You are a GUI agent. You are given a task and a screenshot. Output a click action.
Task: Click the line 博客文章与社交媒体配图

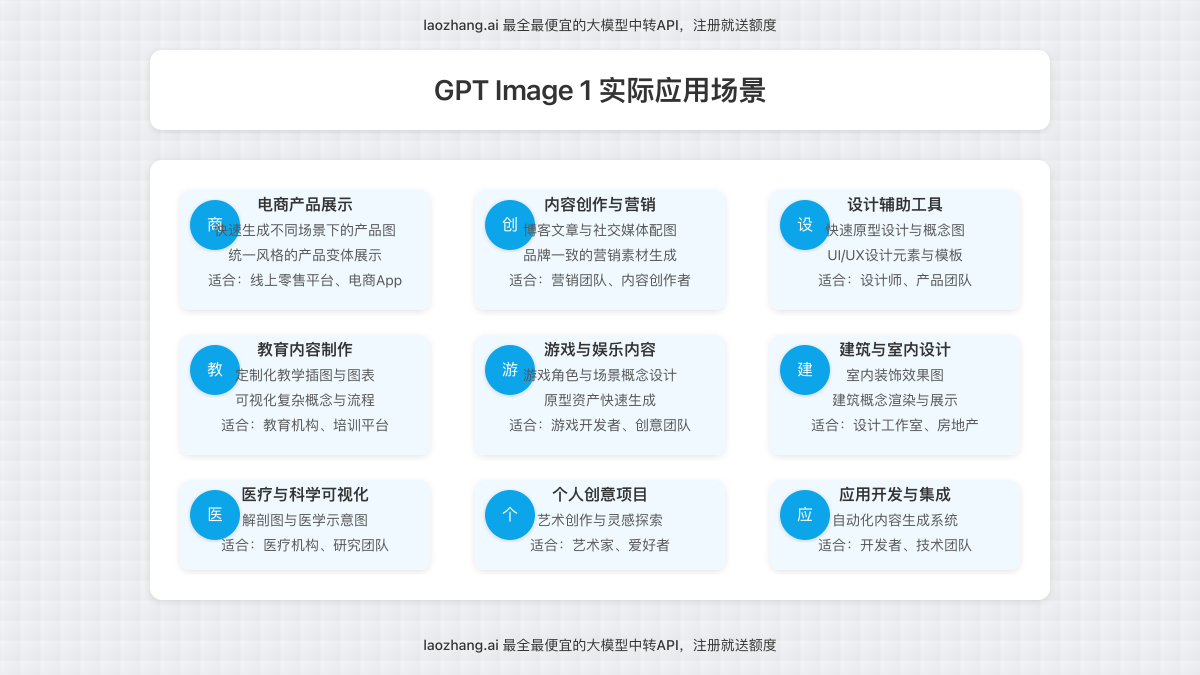(x=600, y=230)
